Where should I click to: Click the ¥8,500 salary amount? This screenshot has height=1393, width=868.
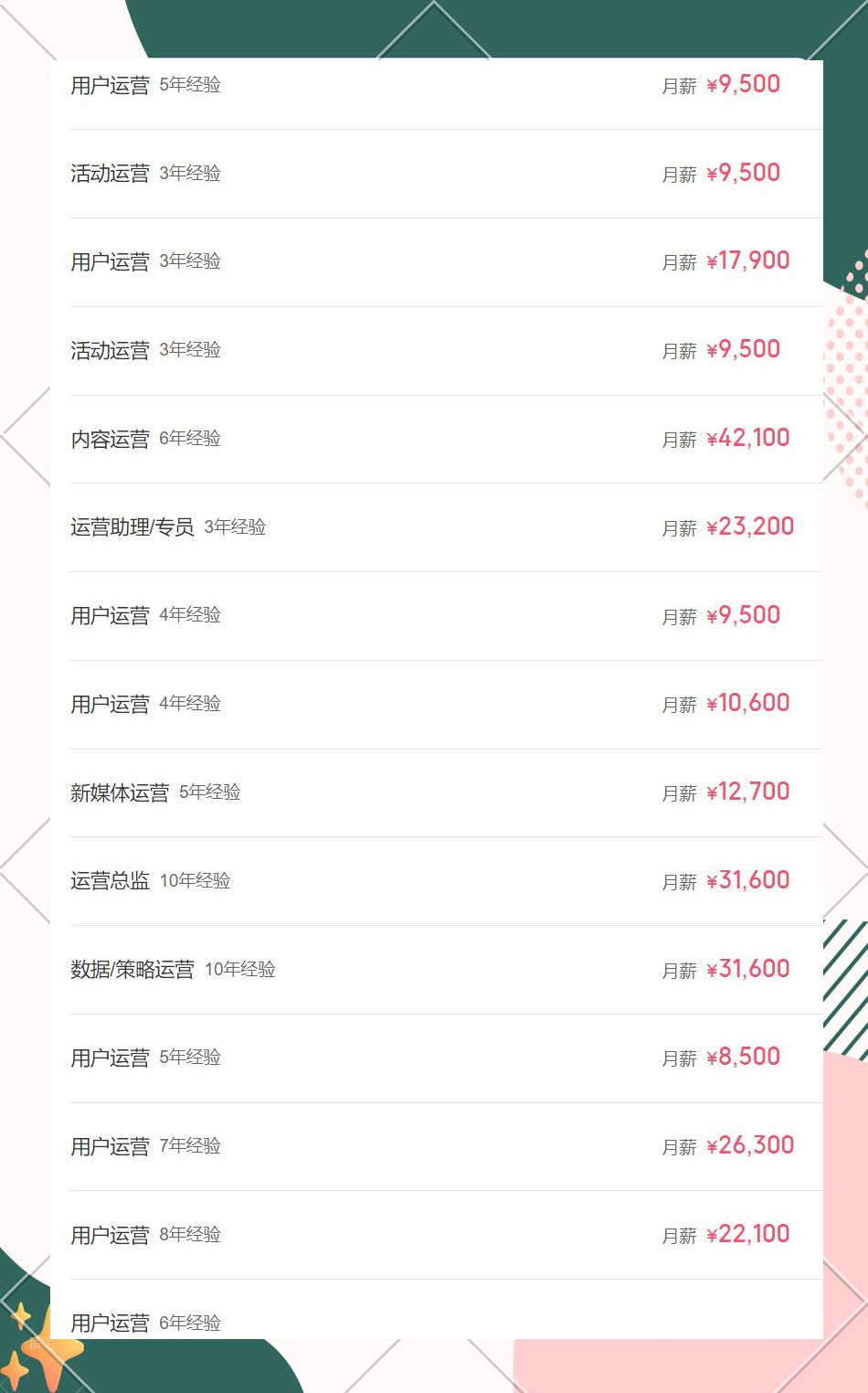[x=744, y=1057]
